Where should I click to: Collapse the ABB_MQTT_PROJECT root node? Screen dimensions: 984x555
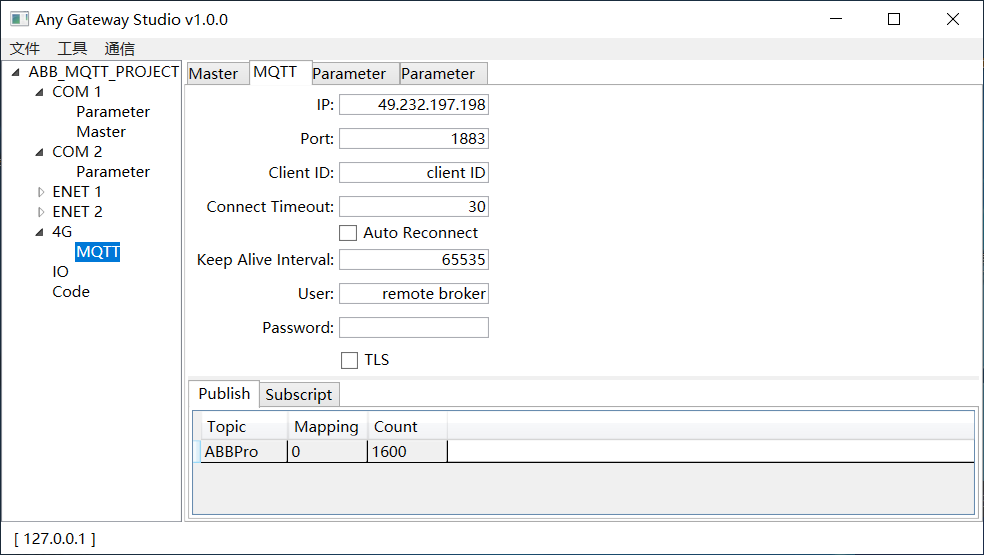16,72
